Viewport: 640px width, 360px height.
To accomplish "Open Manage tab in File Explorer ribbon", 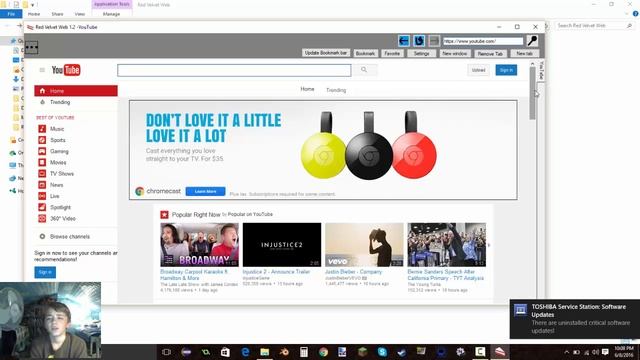I will point(111,14).
